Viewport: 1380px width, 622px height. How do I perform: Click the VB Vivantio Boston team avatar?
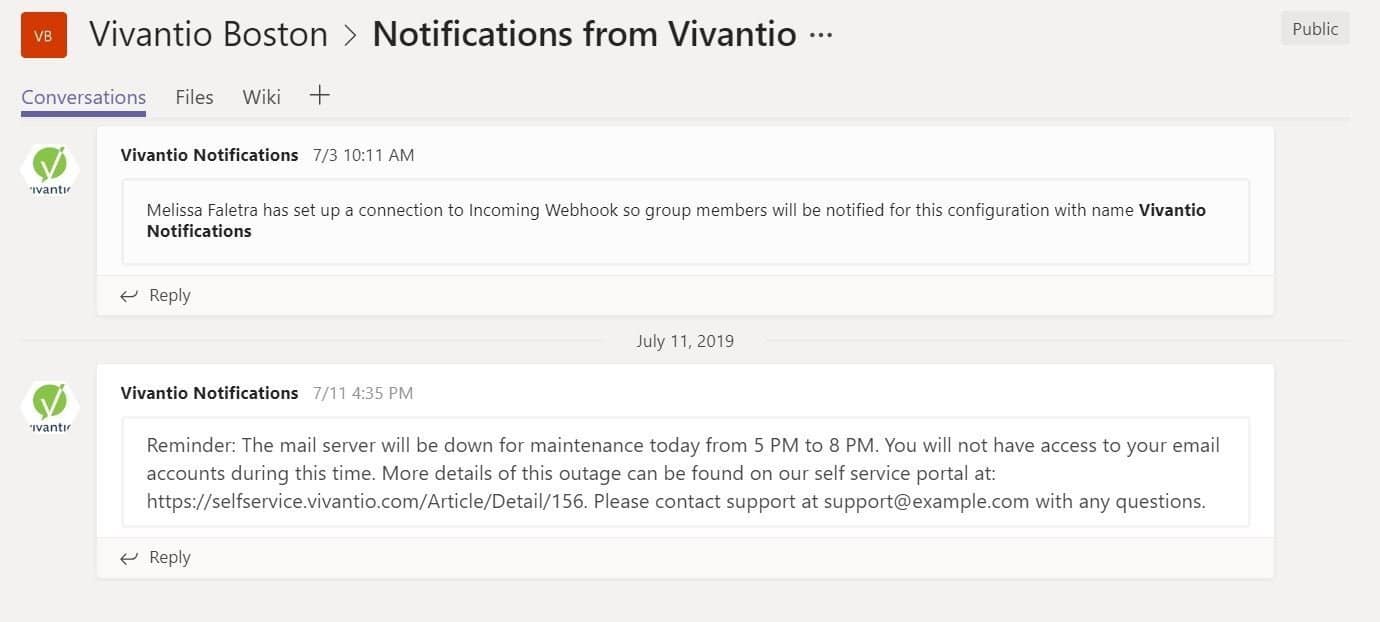(x=42, y=34)
